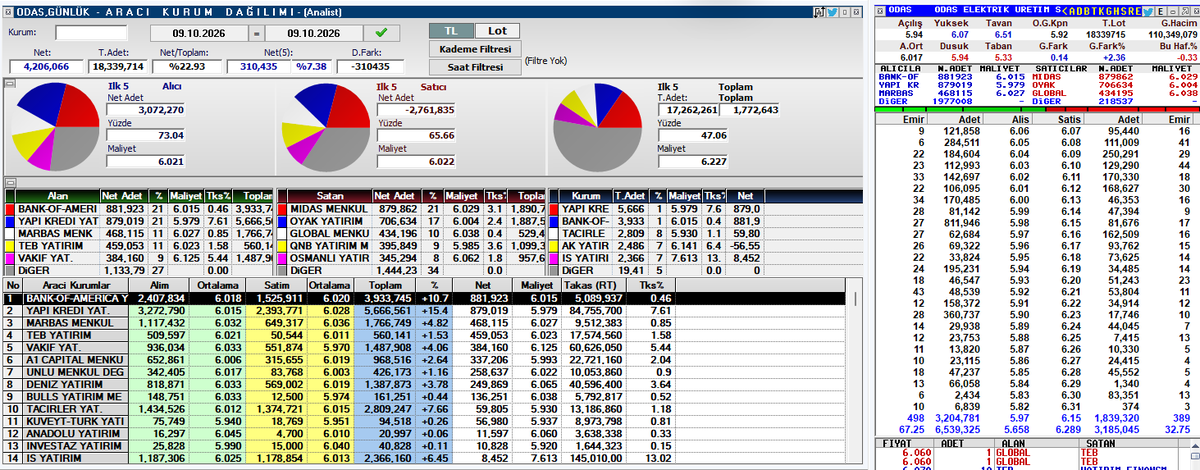The width and height of the screenshot is (1200, 470).
Task: Click the red swatch beside BANK-OF-AMERI buyer
Action: point(9,209)
